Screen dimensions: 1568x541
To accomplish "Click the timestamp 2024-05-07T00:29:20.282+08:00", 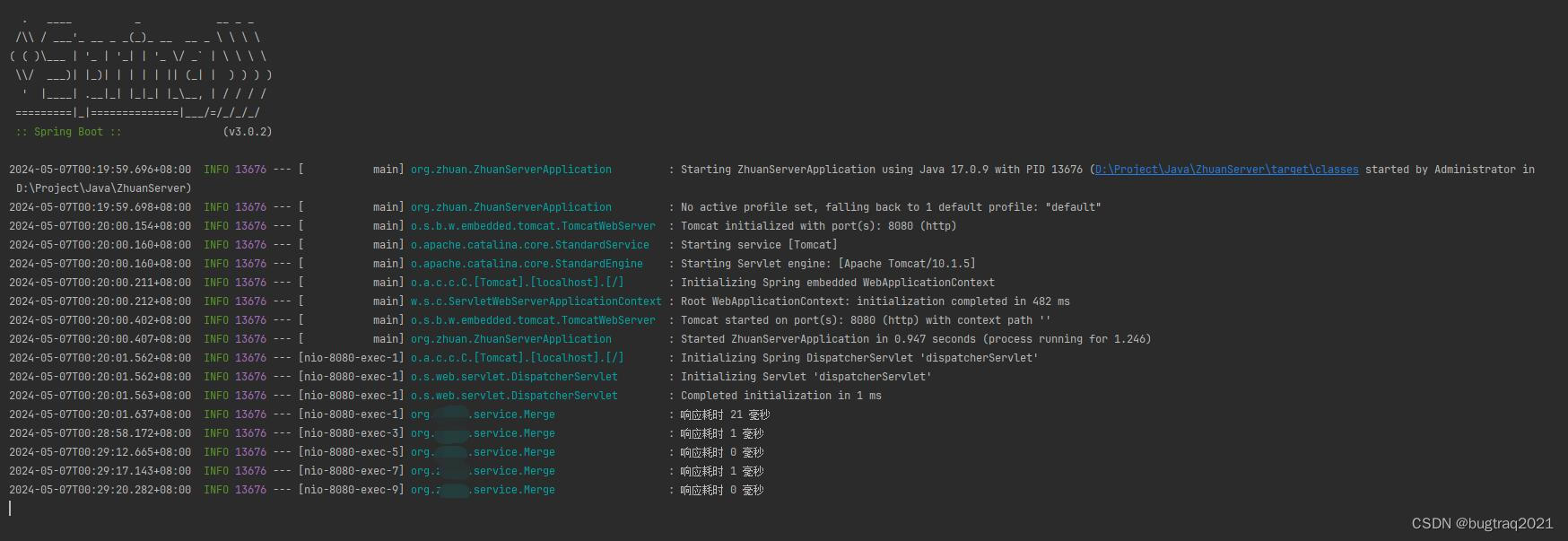I will pos(100,490).
